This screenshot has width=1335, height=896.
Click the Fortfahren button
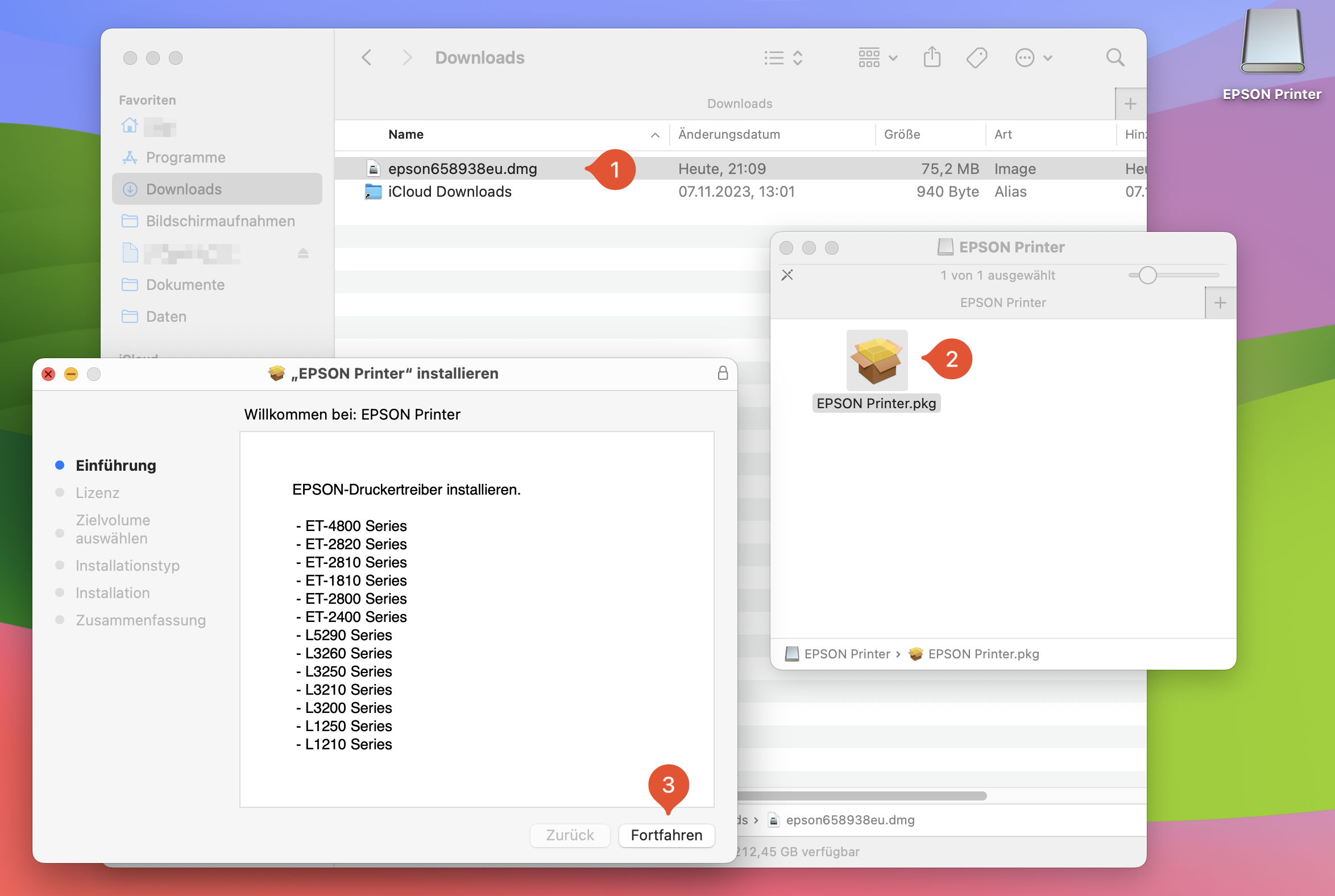click(666, 835)
